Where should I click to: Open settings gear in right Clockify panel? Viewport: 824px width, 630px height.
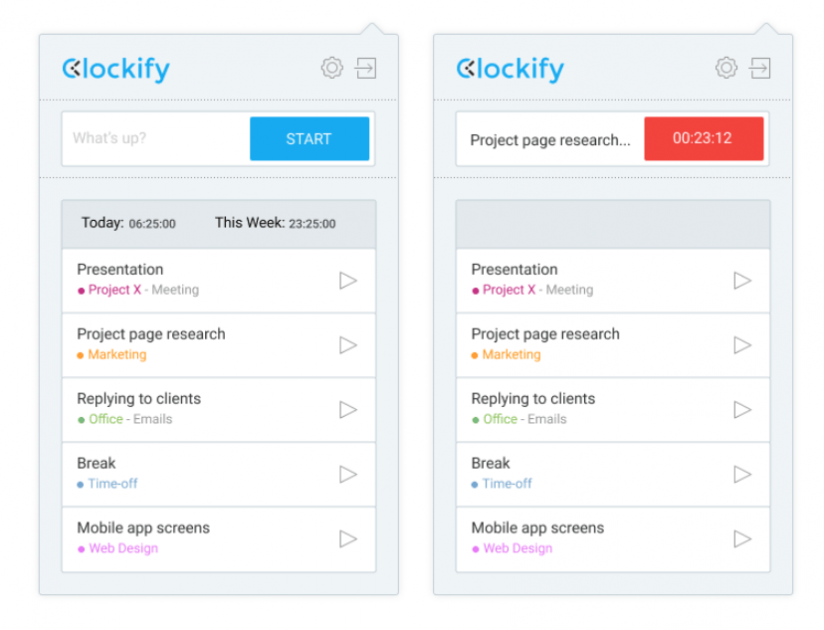pos(726,68)
